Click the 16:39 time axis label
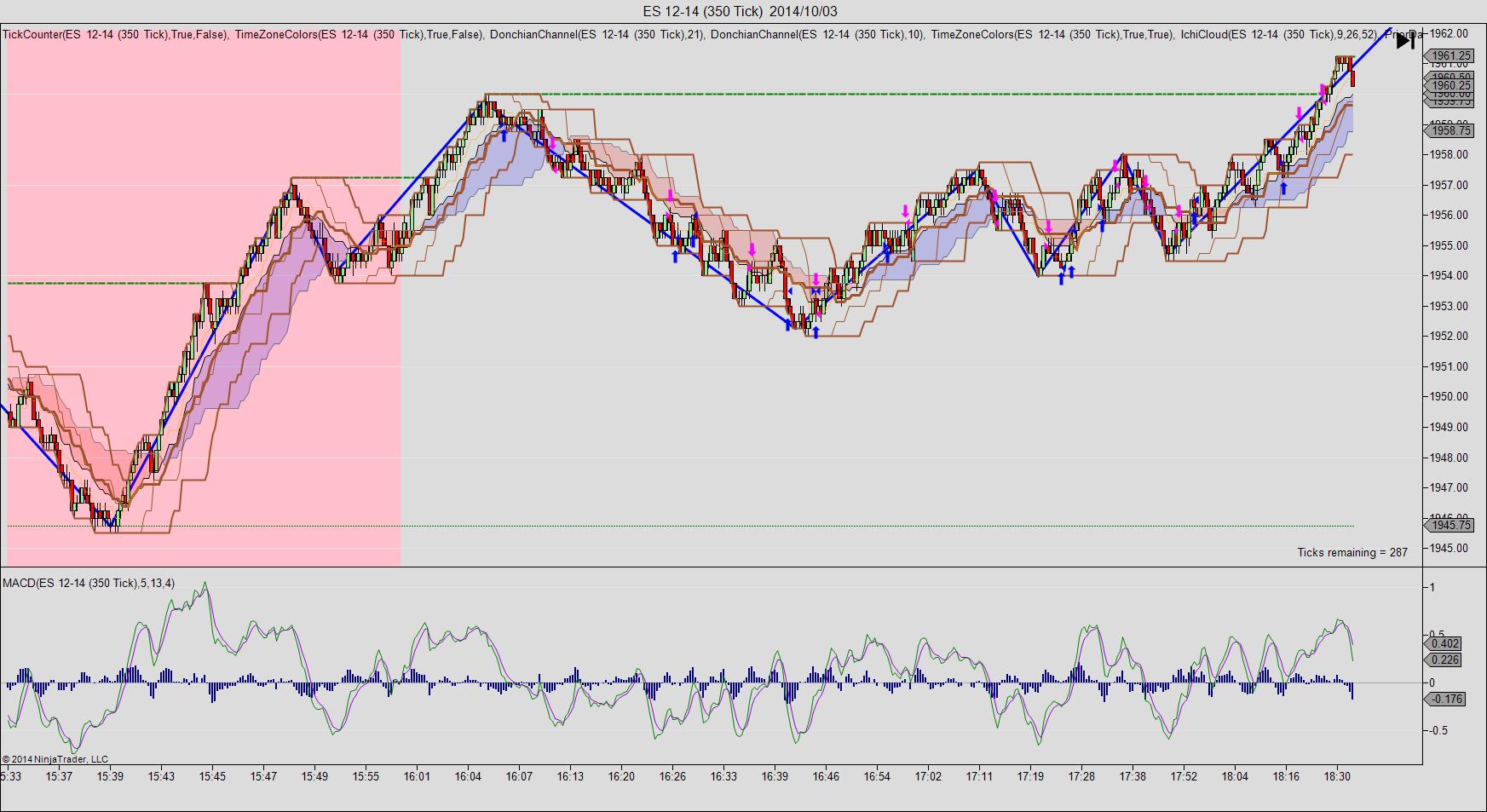The width and height of the screenshot is (1487, 812). (775, 776)
